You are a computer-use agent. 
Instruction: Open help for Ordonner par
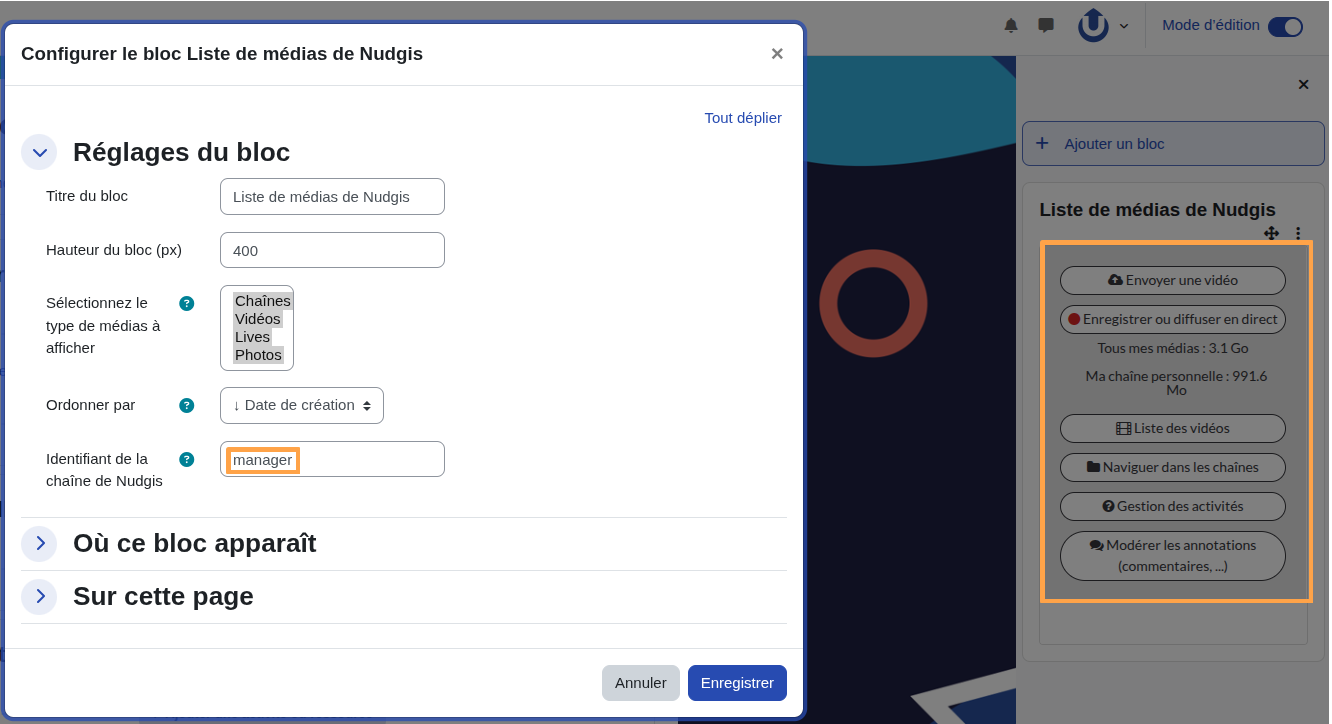coord(186,405)
